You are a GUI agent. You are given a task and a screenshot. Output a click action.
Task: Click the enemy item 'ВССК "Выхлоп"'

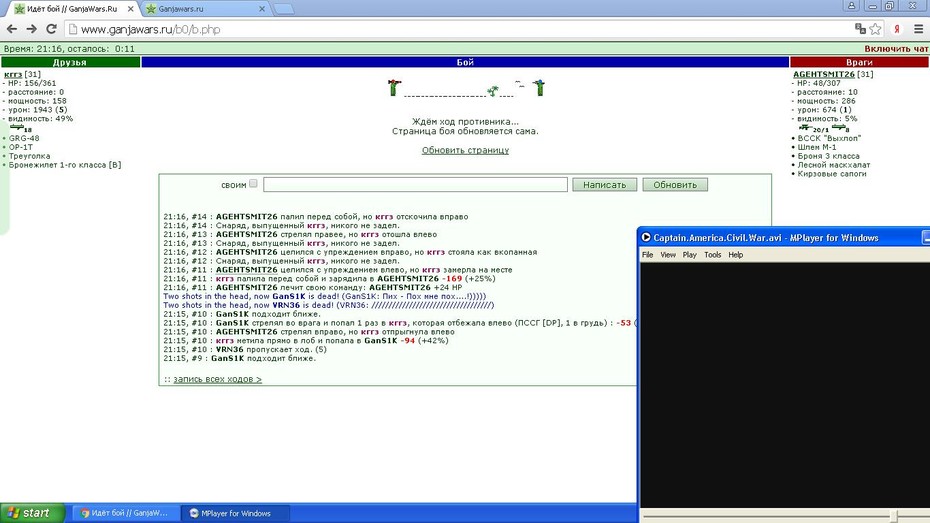[829, 138]
